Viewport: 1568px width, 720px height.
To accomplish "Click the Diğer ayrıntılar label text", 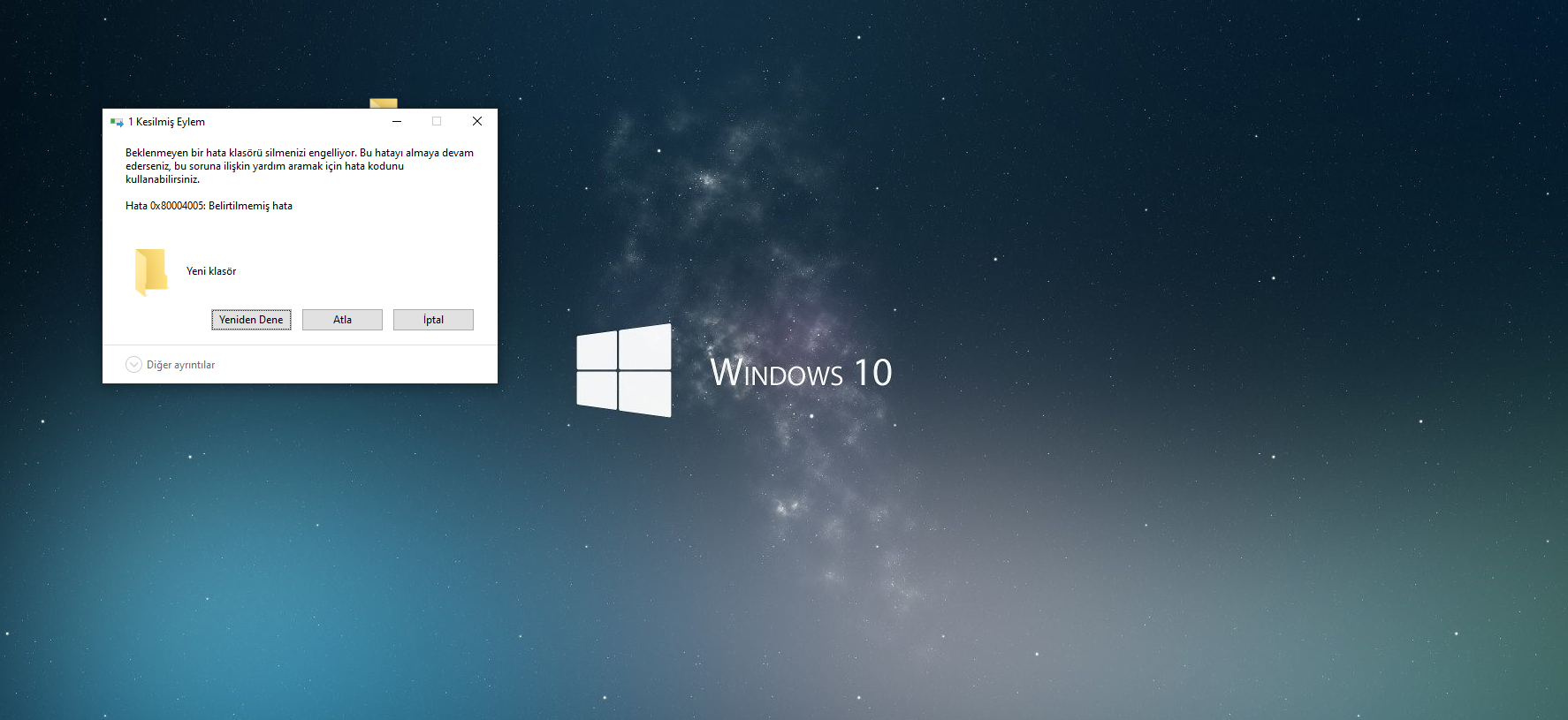I will tap(180, 365).
